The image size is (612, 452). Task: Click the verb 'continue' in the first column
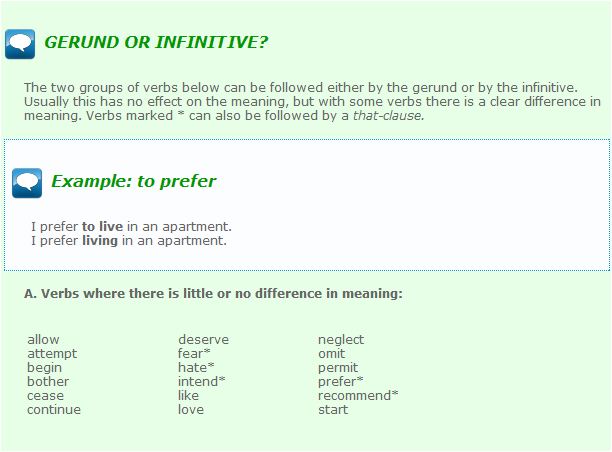[54, 410]
